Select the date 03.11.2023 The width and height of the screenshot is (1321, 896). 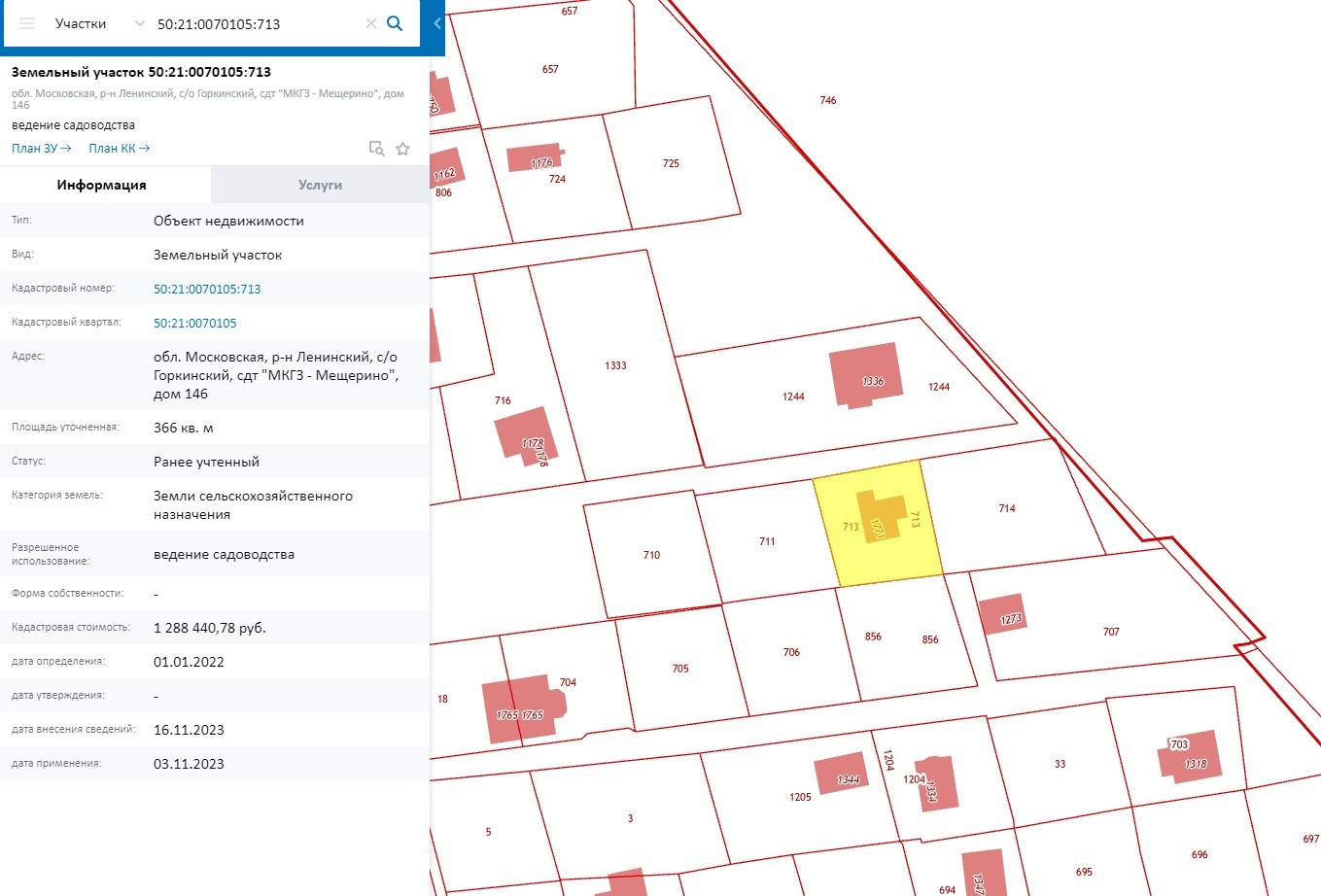coord(189,764)
